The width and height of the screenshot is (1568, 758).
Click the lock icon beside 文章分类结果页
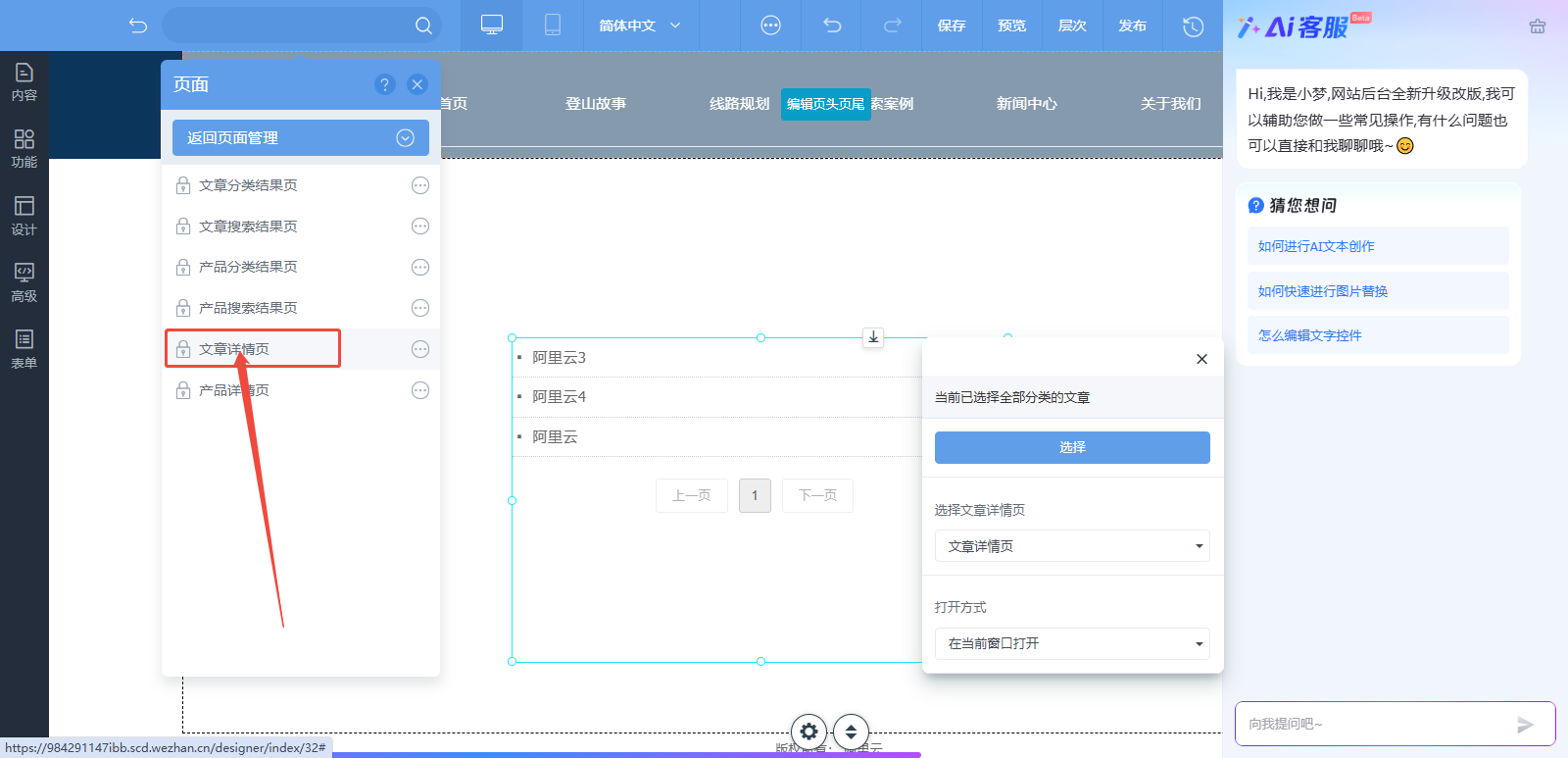point(183,185)
